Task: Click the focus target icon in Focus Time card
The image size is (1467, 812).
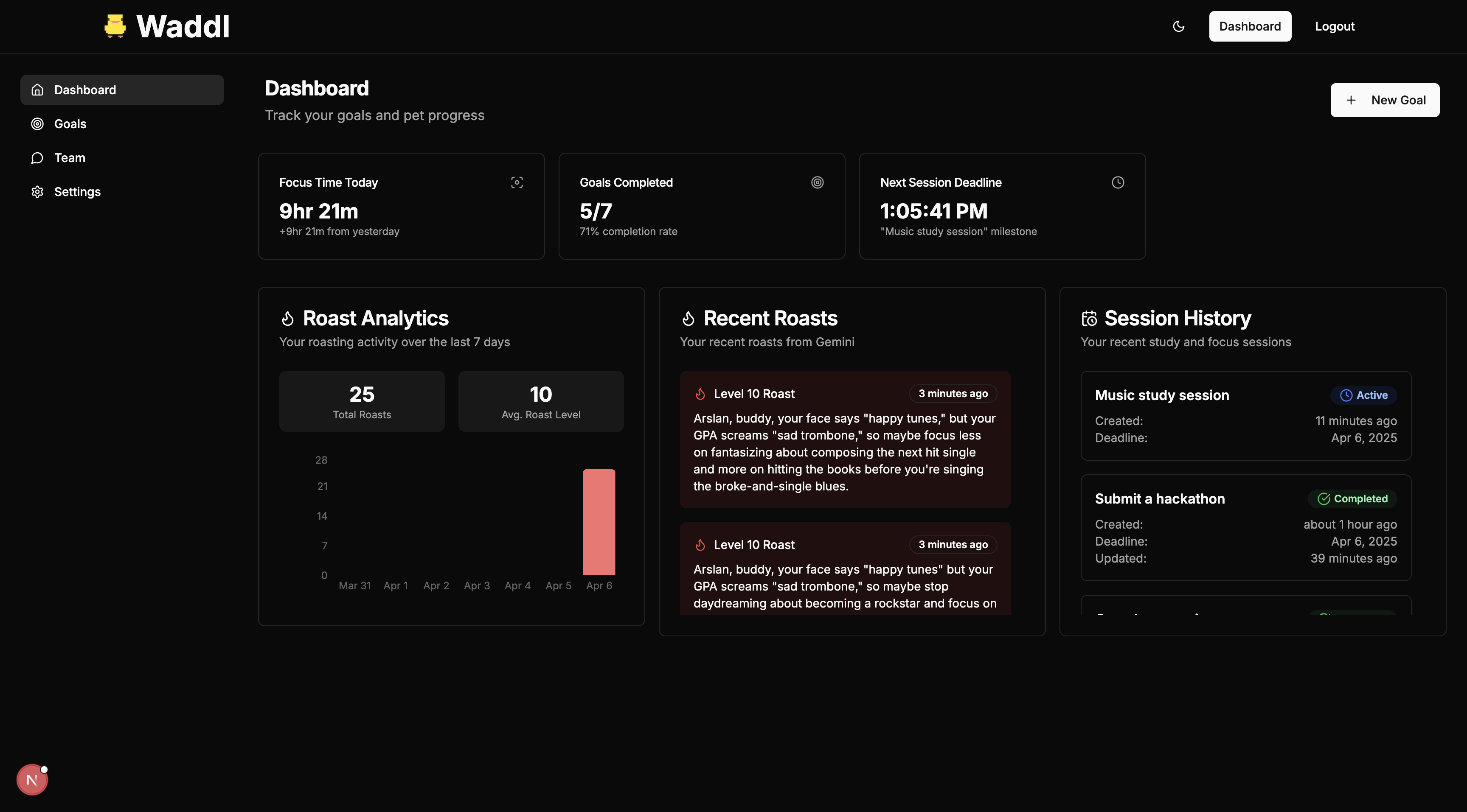Action: (x=517, y=183)
